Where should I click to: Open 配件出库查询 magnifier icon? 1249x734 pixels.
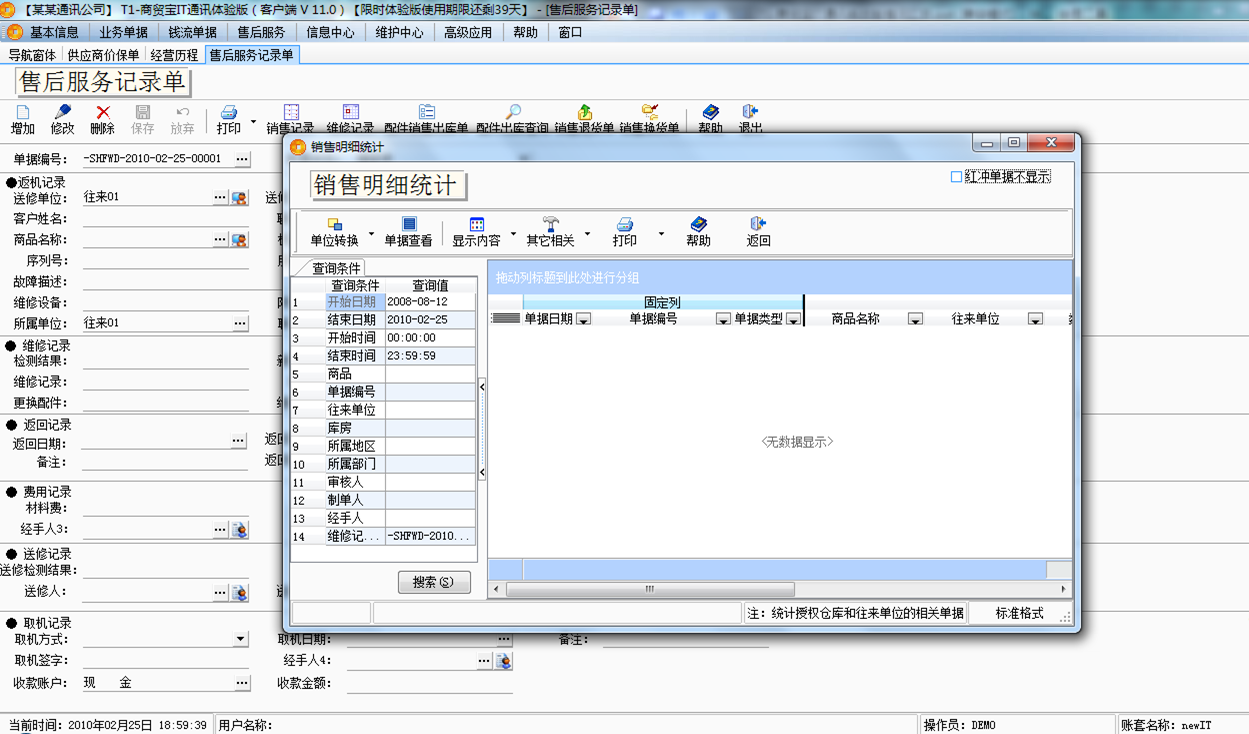512,113
